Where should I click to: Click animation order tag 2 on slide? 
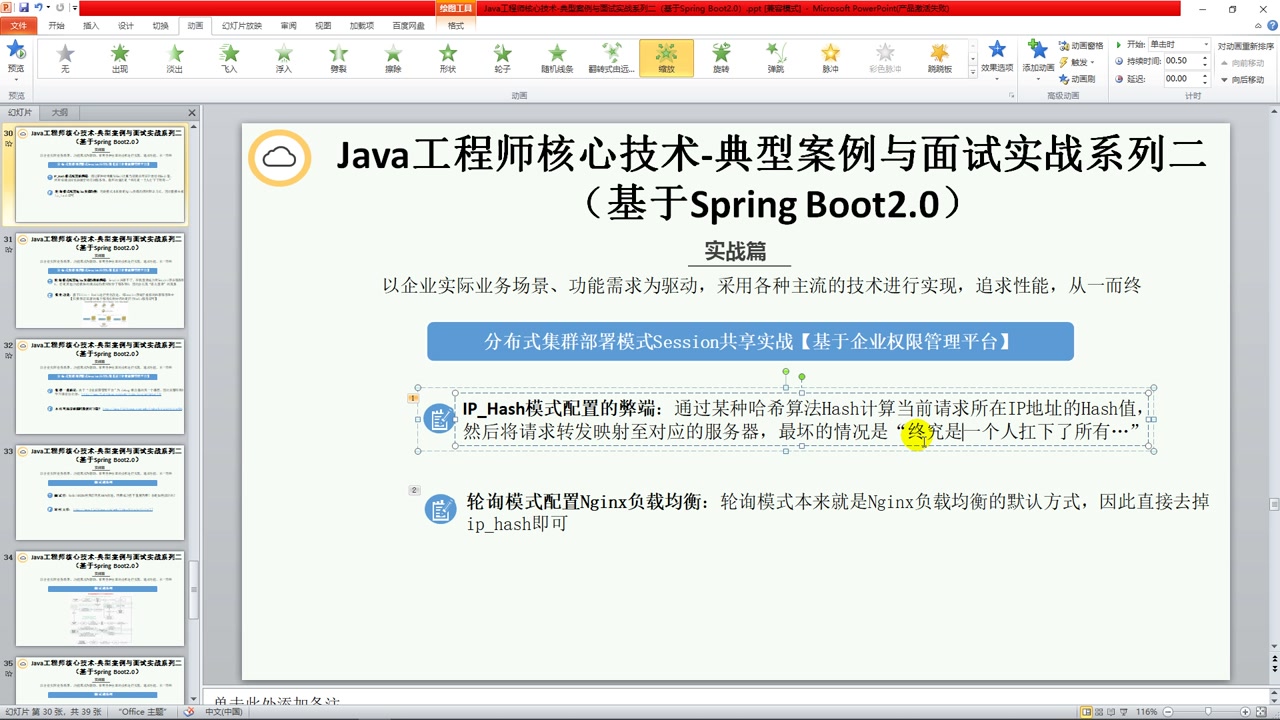point(414,490)
